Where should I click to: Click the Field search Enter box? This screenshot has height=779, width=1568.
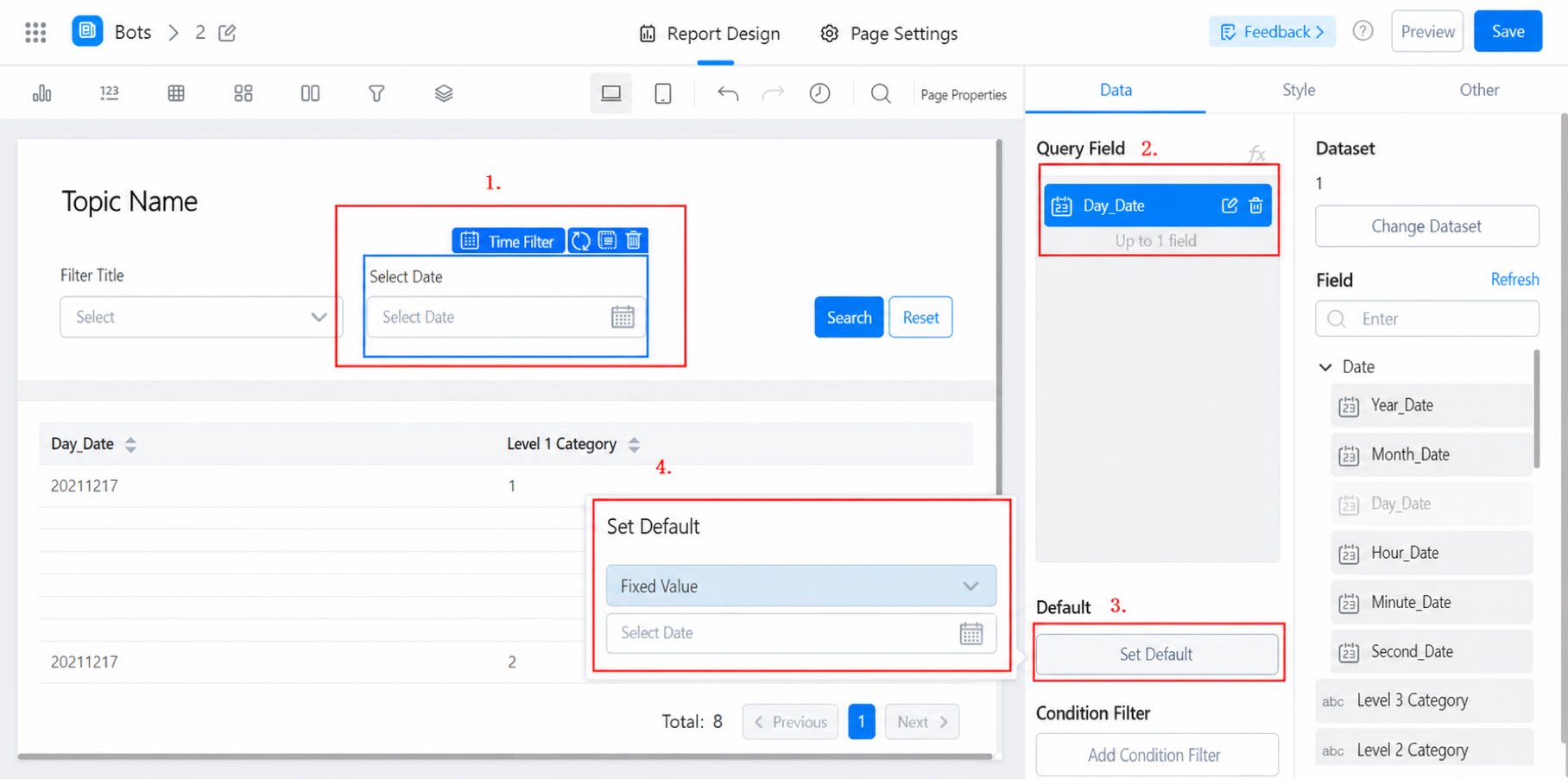(1427, 319)
